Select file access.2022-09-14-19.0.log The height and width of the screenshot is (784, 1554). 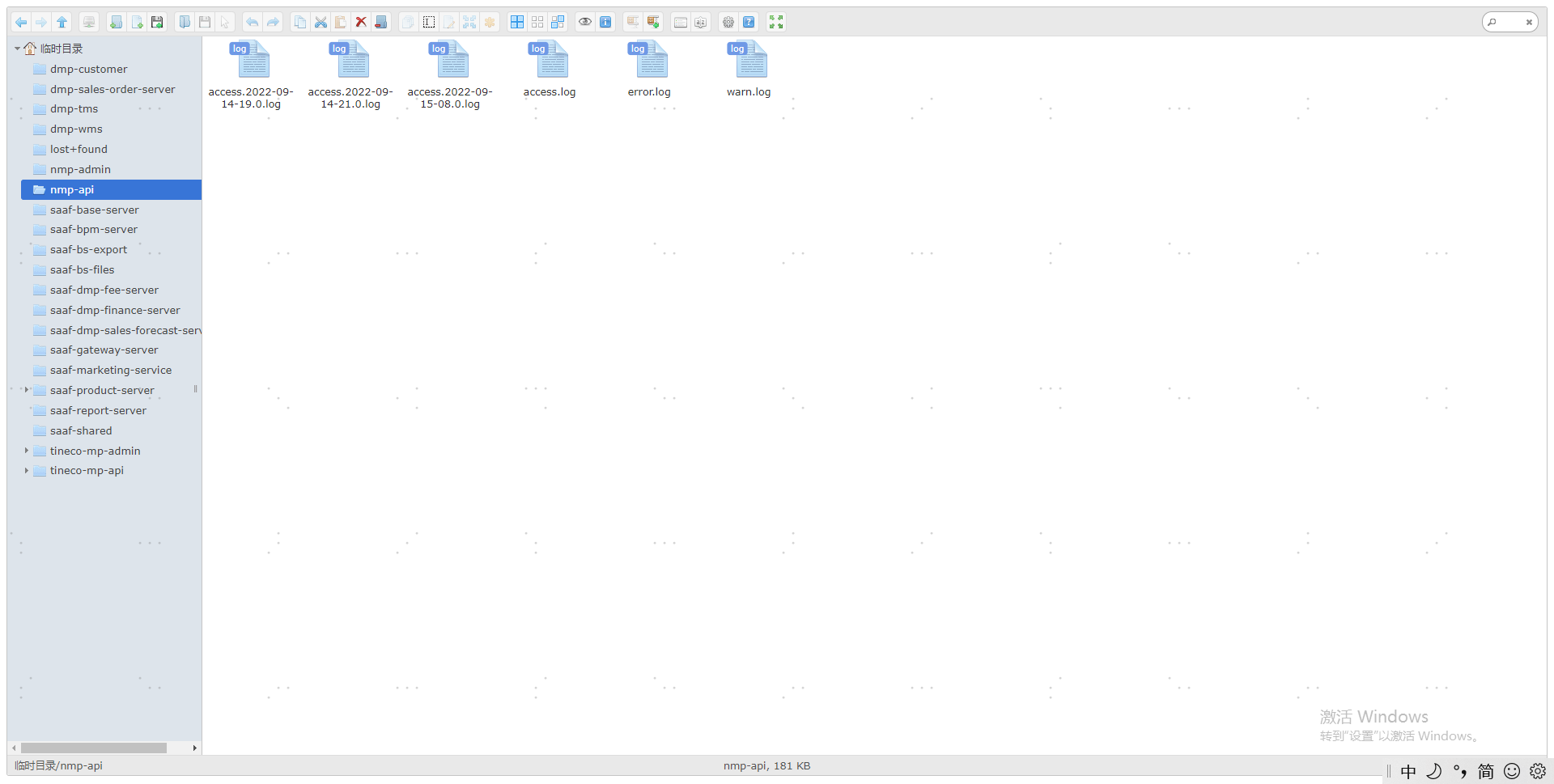pos(251,74)
